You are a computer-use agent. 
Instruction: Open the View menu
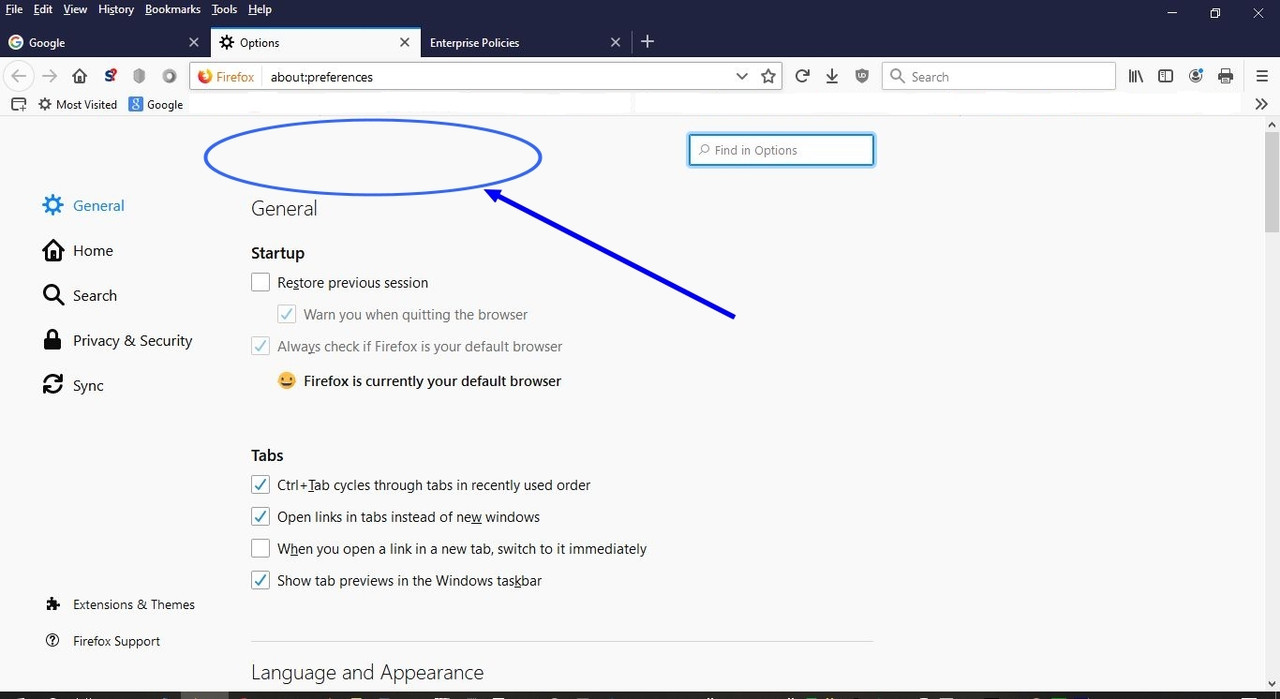pyautogui.click(x=75, y=9)
